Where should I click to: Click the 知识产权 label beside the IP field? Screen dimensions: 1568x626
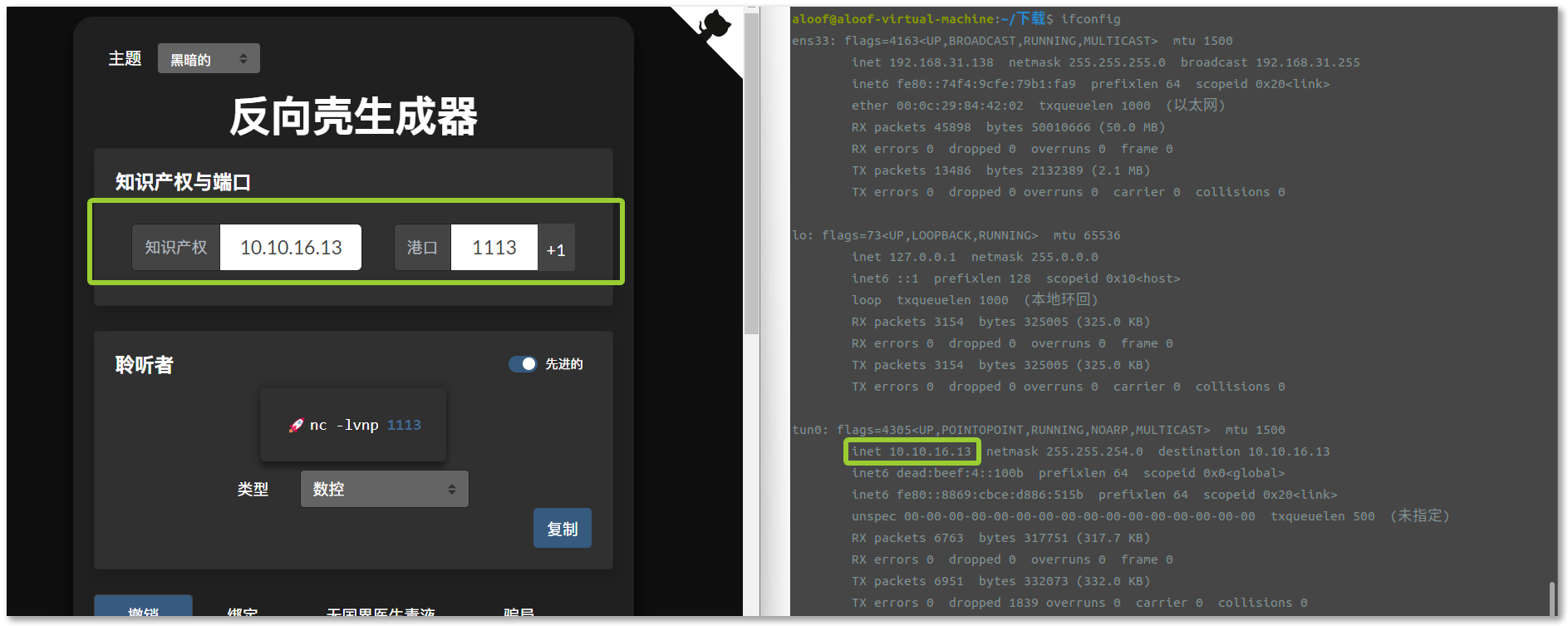tap(176, 248)
